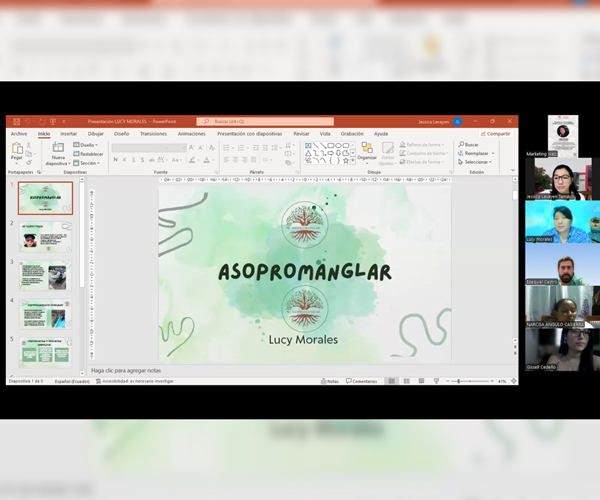This screenshot has width=600, height=500.
Task: Open Reemplazar dropdown arrow
Action: pos(493,153)
